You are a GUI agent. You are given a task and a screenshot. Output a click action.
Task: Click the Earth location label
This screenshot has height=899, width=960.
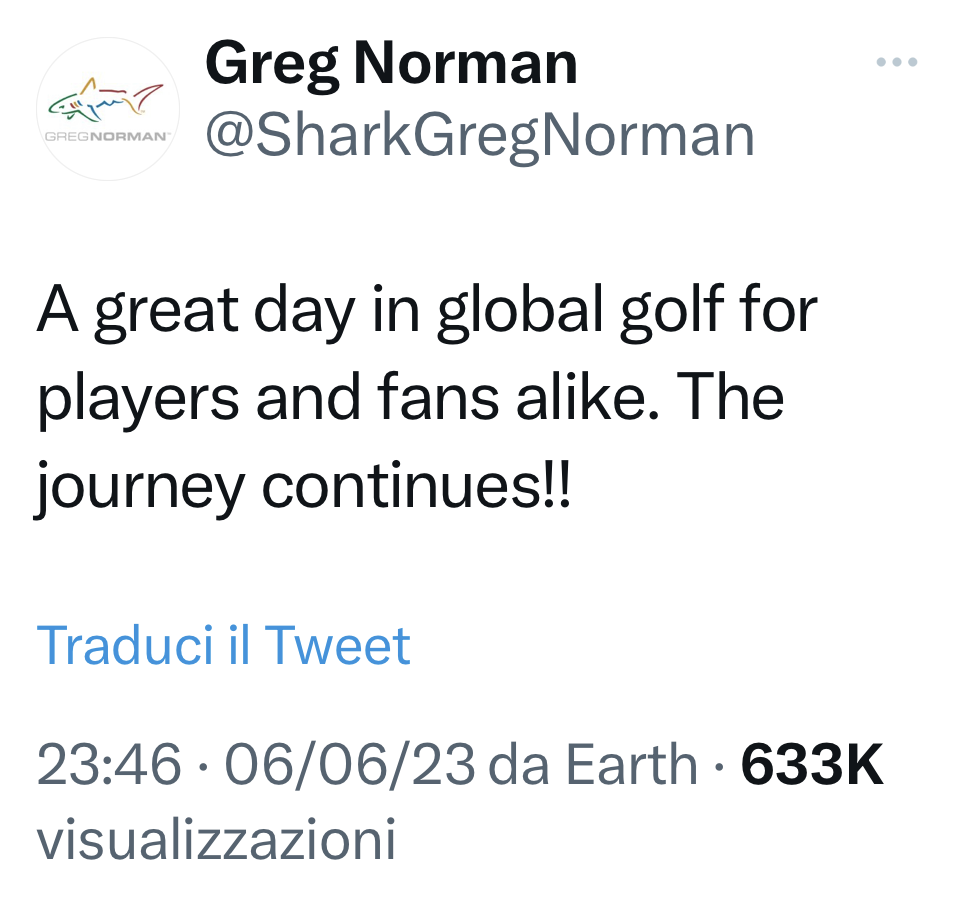pos(631,766)
